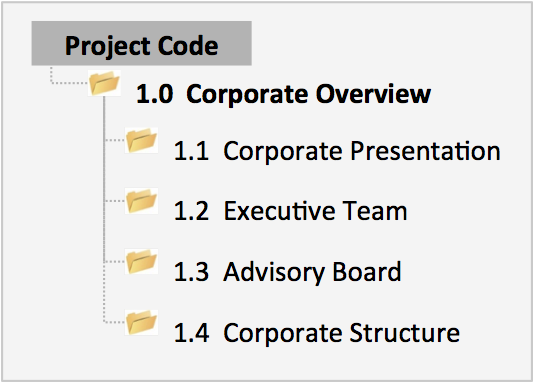
Task: Select the bold Corporate Overview label
Action: tap(309, 94)
